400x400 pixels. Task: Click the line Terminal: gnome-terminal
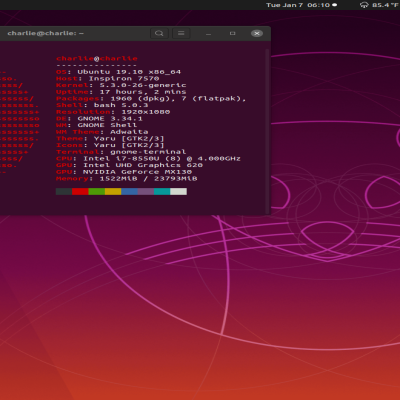tap(121, 152)
